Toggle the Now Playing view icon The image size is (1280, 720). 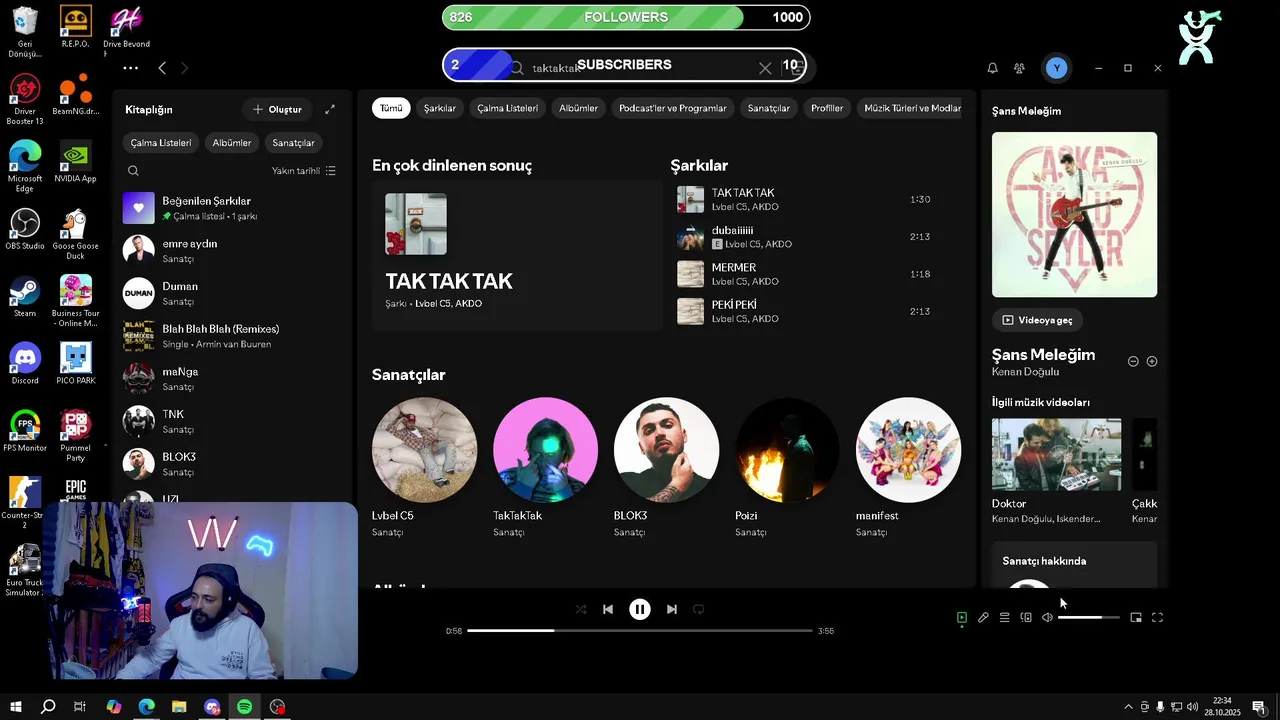[962, 618]
